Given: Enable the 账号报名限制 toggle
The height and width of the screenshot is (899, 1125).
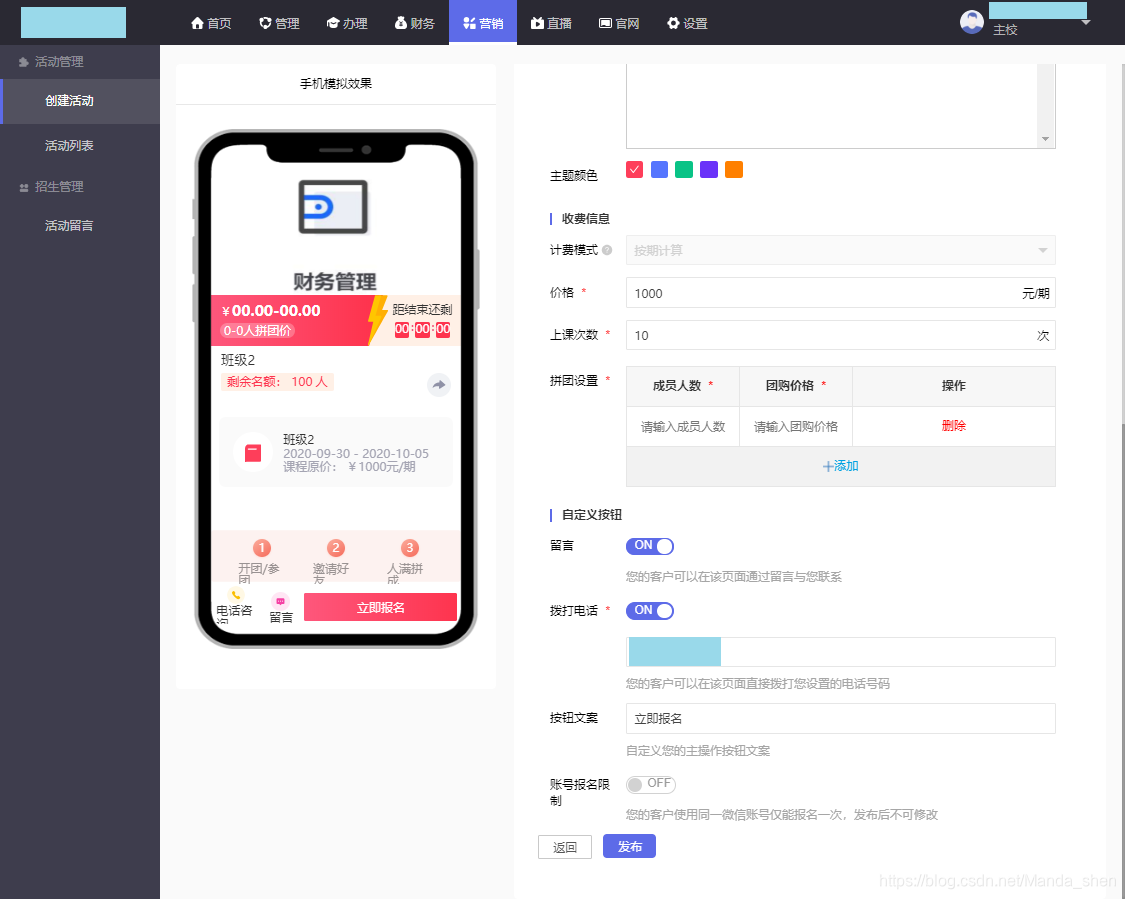Looking at the screenshot, I should [650, 784].
